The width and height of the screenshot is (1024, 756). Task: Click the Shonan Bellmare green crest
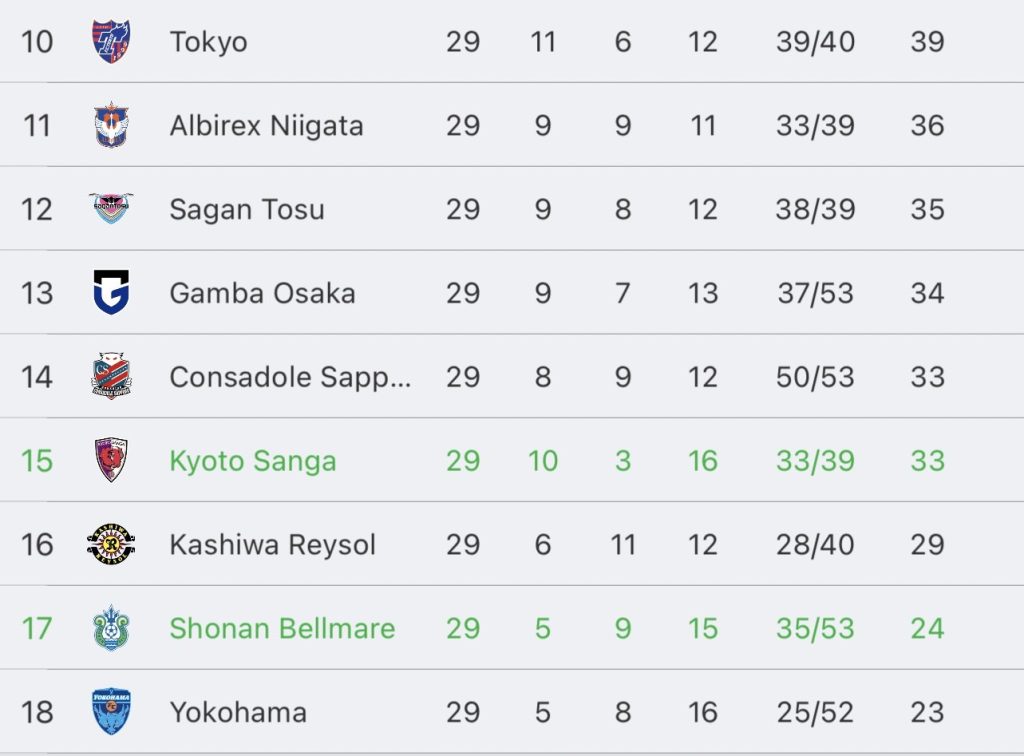[111, 627]
